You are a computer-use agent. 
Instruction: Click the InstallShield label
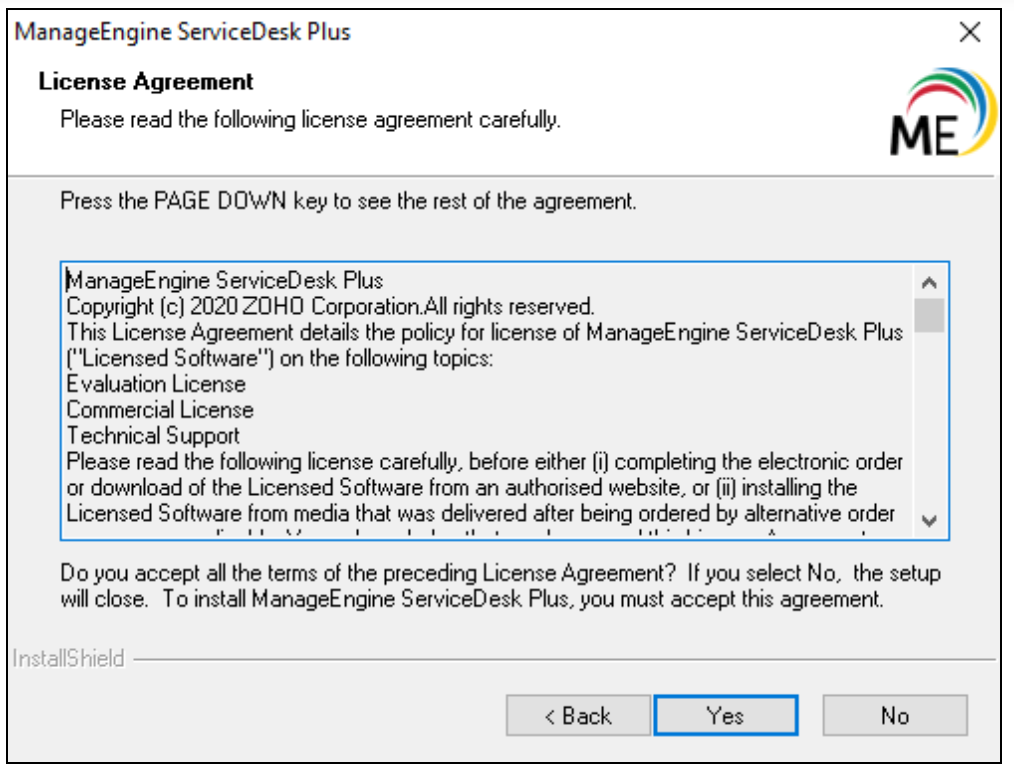tap(68, 658)
